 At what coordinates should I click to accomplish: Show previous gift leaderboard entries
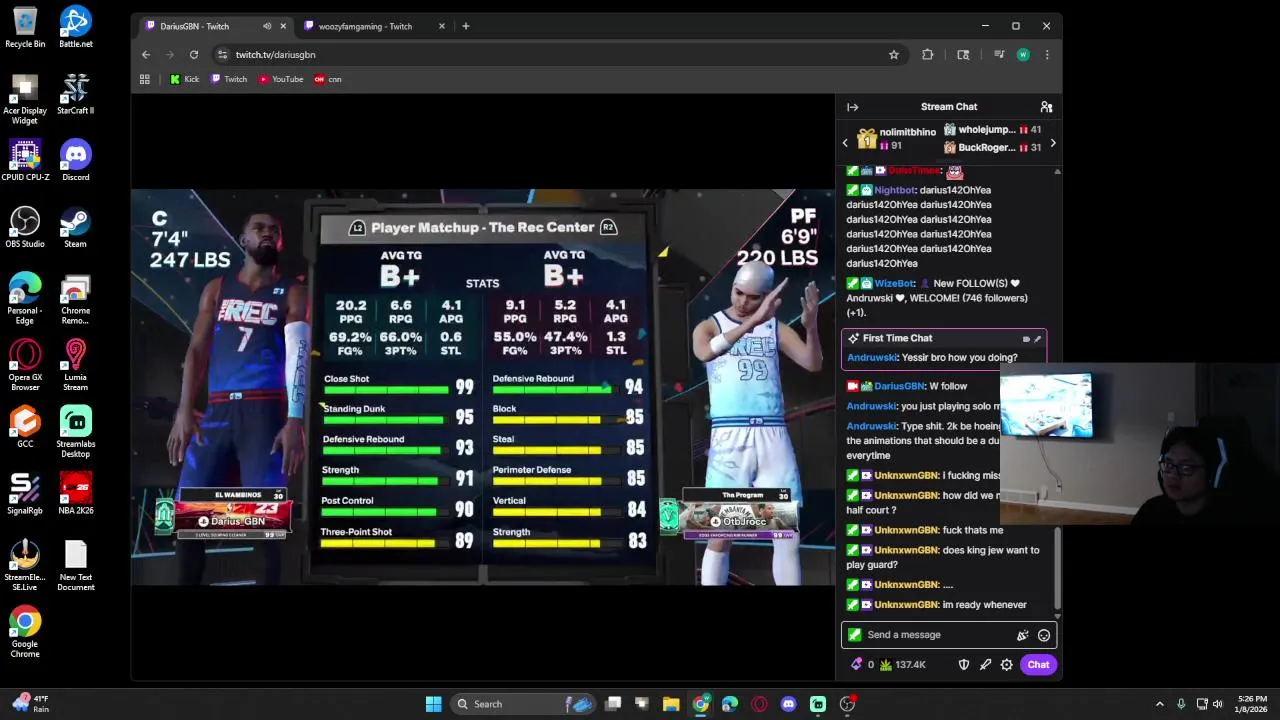point(845,143)
